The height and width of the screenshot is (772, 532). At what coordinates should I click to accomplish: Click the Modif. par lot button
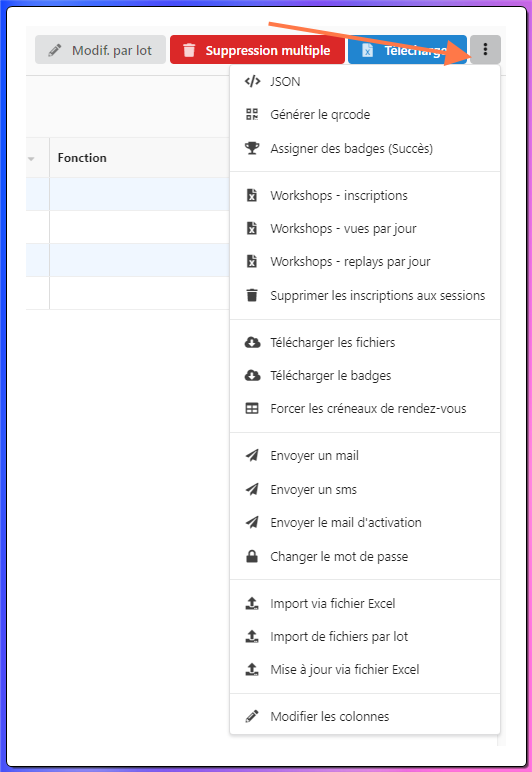[100, 50]
